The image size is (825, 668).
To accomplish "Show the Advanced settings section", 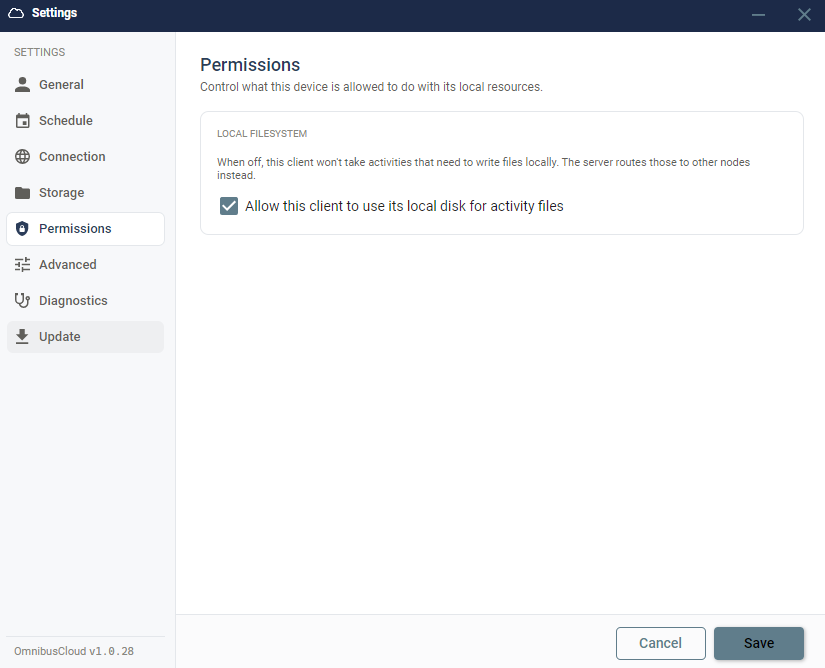I will [85, 265].
